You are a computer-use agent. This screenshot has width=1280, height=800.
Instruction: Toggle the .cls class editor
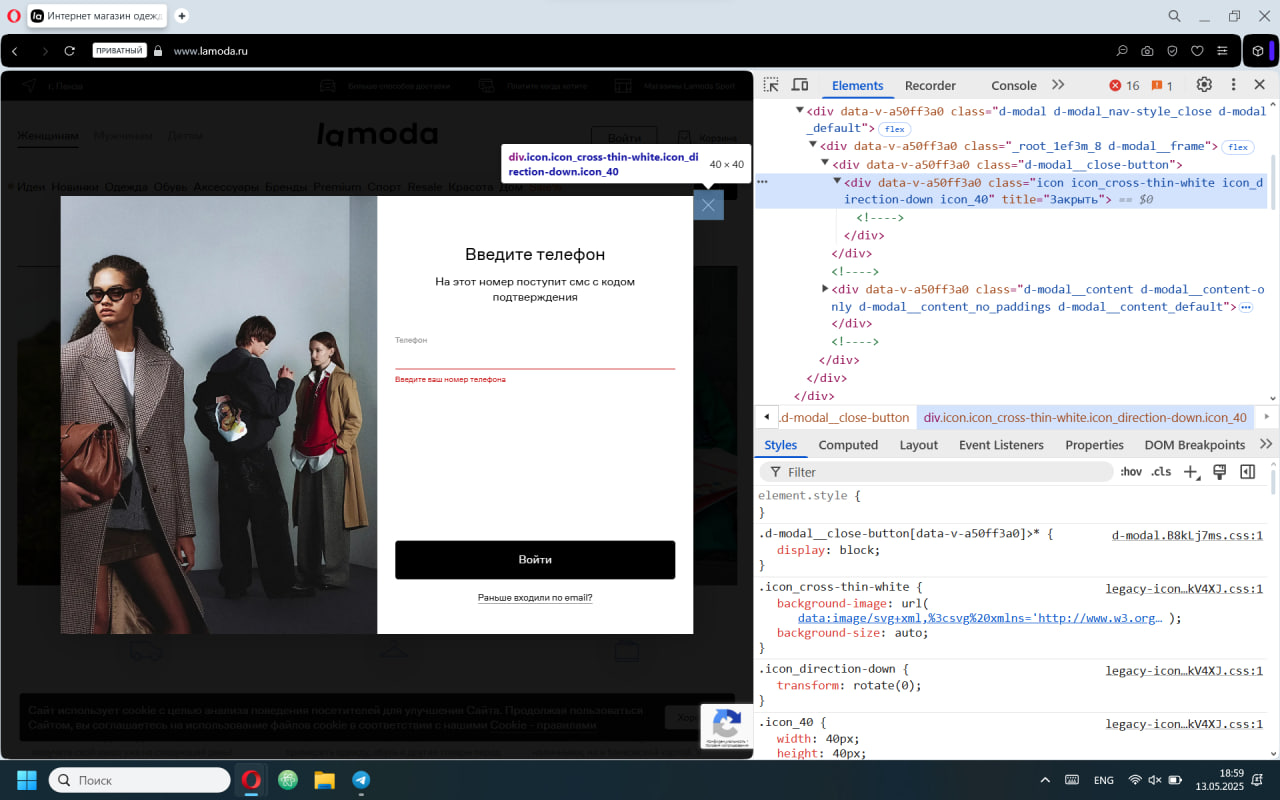1161,471
